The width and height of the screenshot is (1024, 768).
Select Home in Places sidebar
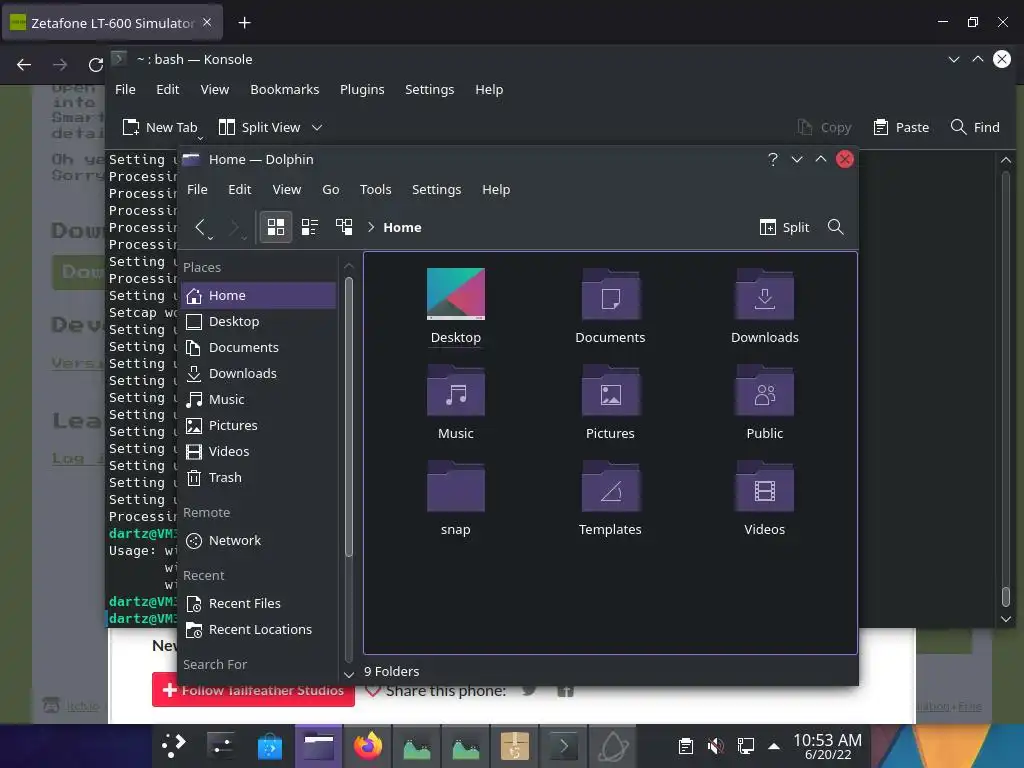click(x=259, y=295)
